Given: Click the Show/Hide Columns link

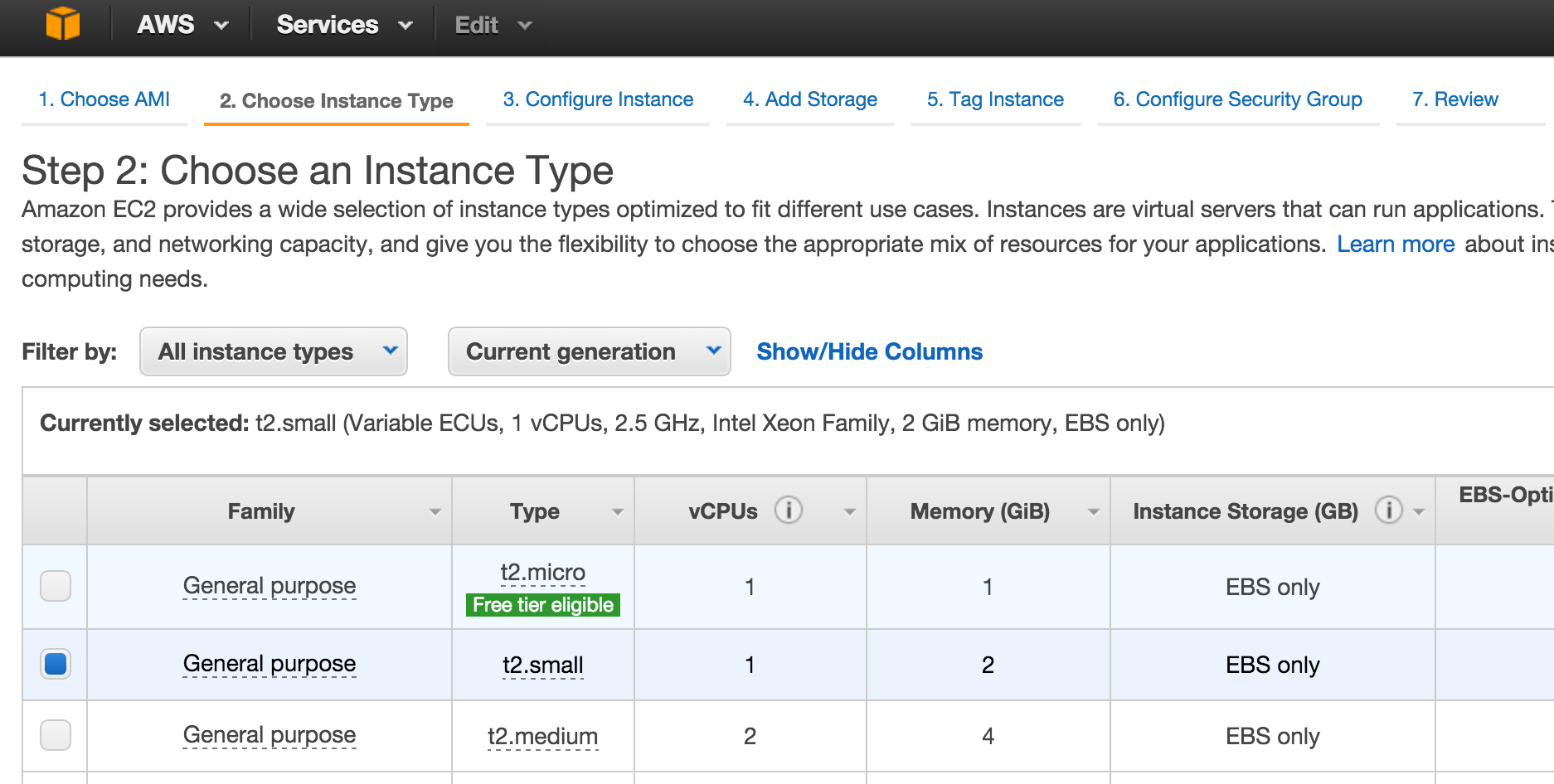Looking at the screenshot, I should [x=870, y=351].
